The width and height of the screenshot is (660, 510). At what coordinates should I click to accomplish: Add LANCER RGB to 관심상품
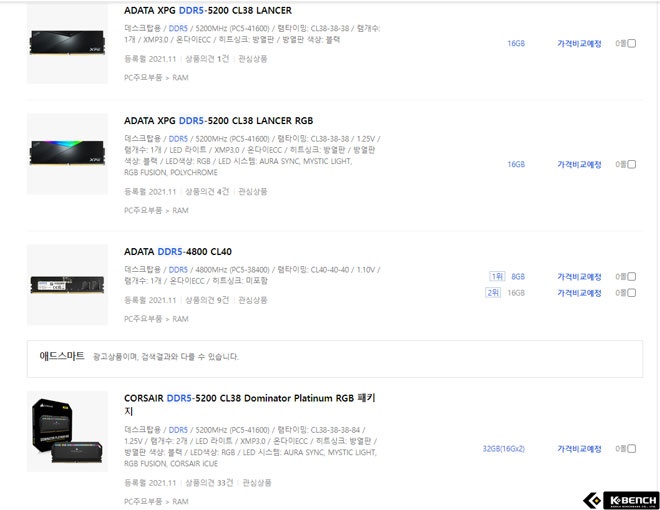[x=253, y=192]
